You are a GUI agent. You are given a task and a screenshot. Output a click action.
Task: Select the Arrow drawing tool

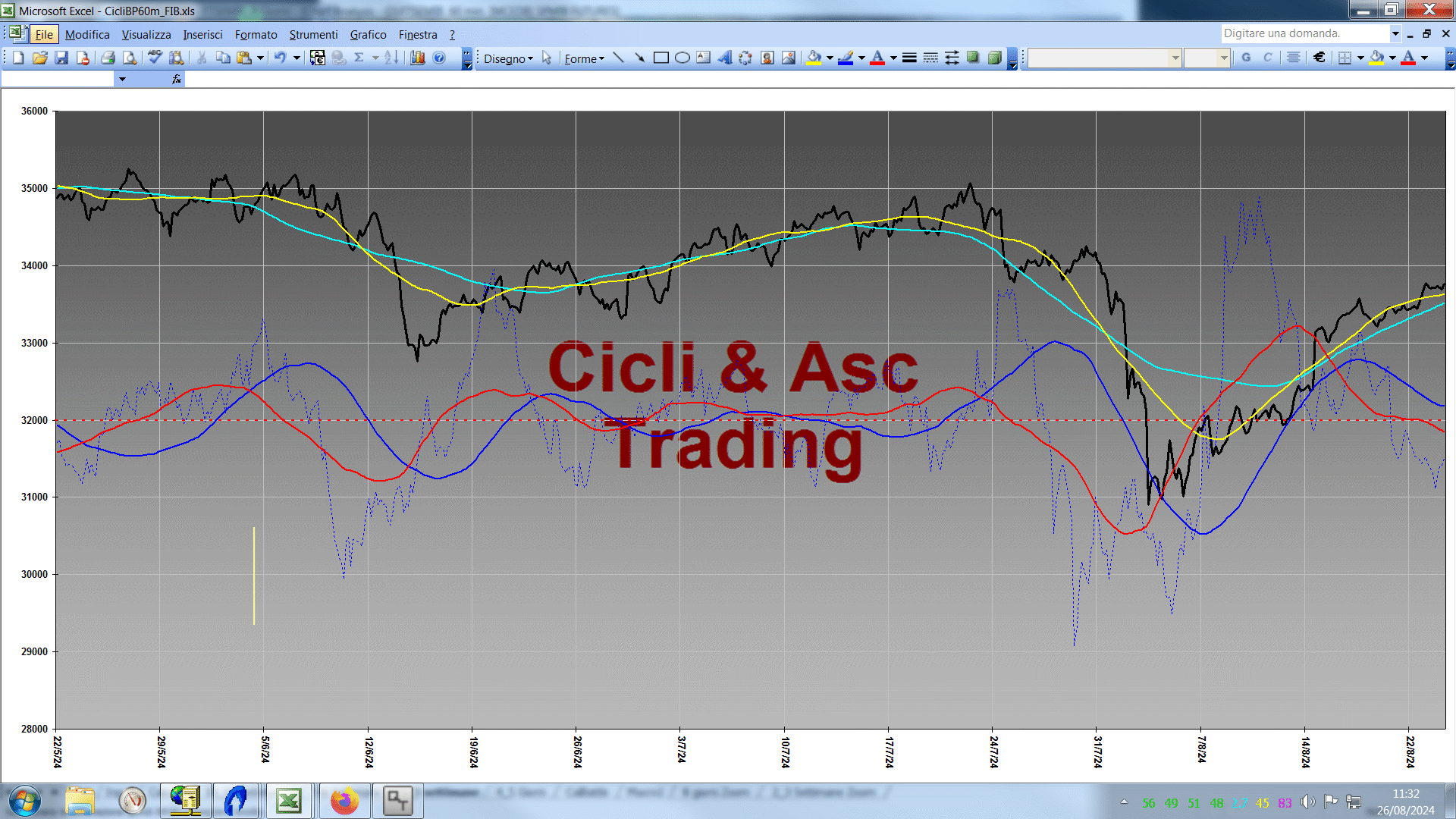tap(639, 58)
